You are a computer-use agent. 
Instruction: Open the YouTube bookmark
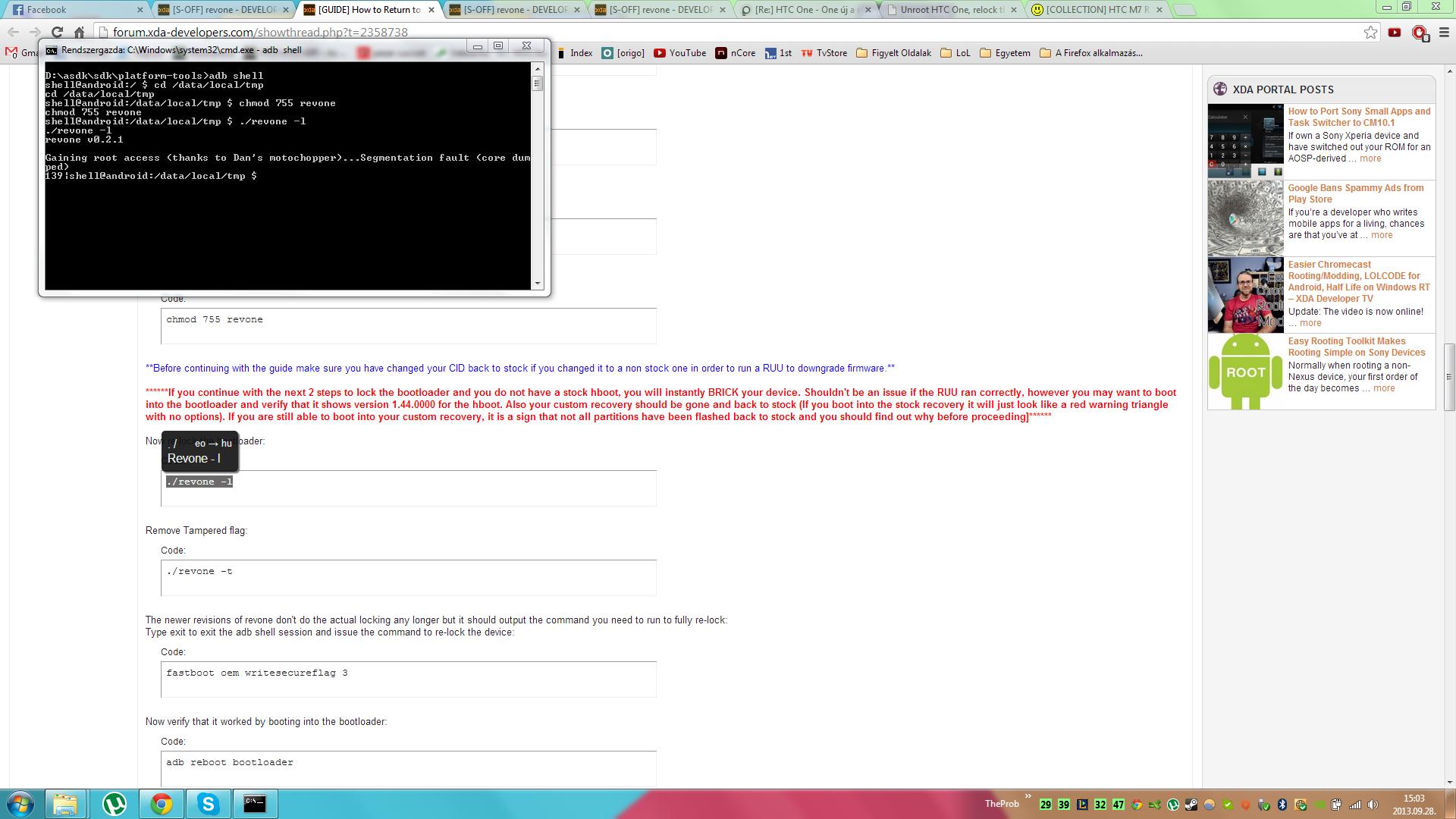[x=679, y=53]
